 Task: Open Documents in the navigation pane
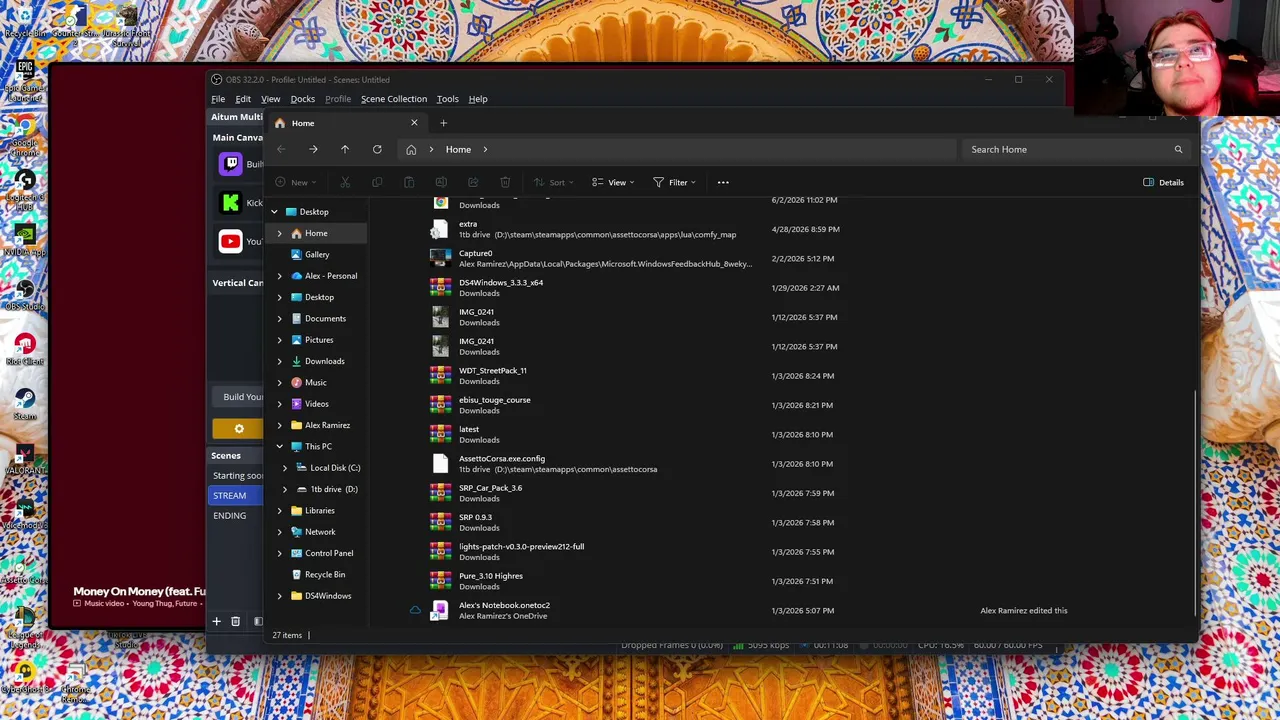[x=325, y=318]
